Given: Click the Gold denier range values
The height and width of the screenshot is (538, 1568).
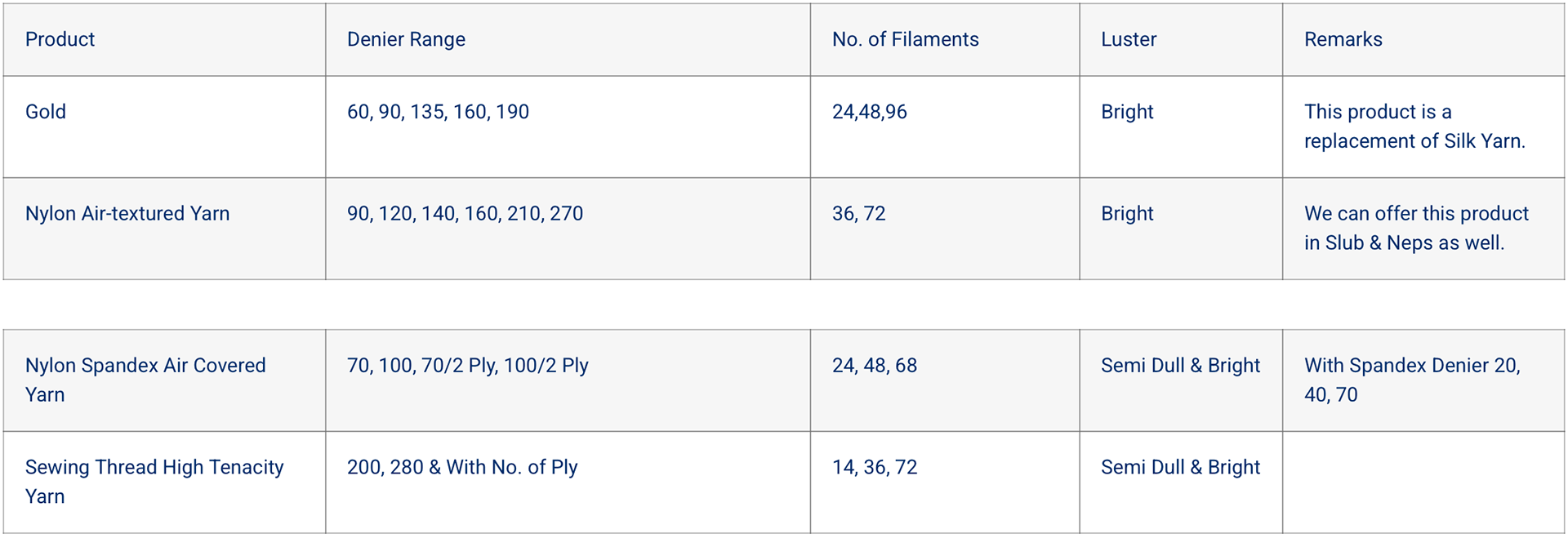Looking at the screenshot, I should click(438, 112).
